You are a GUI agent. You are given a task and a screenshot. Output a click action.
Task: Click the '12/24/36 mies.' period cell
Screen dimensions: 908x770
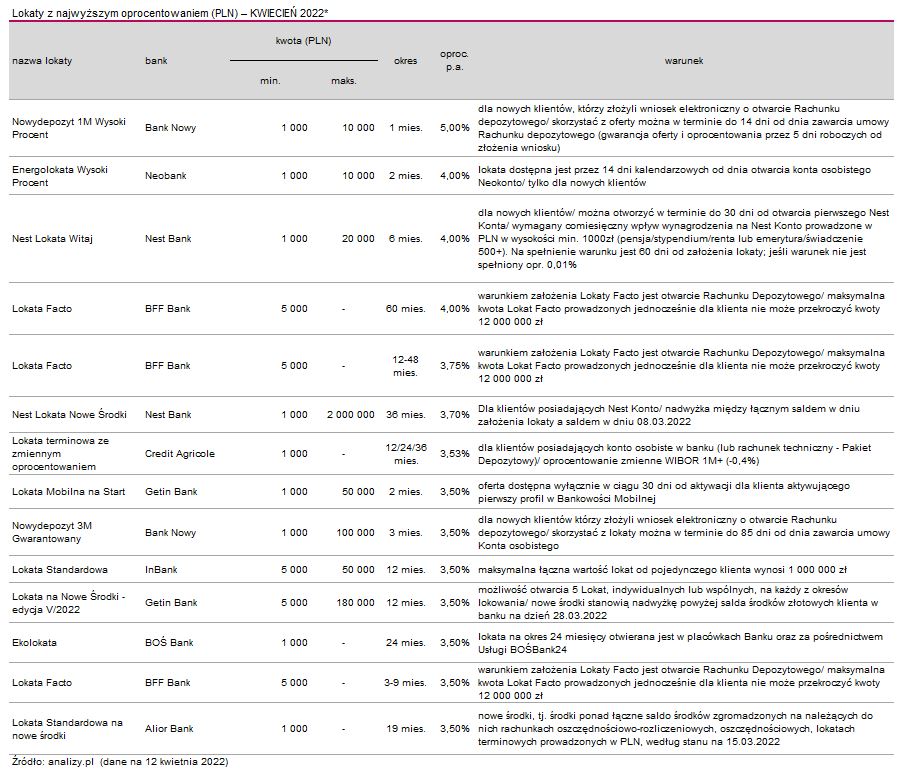click(406, 454)
